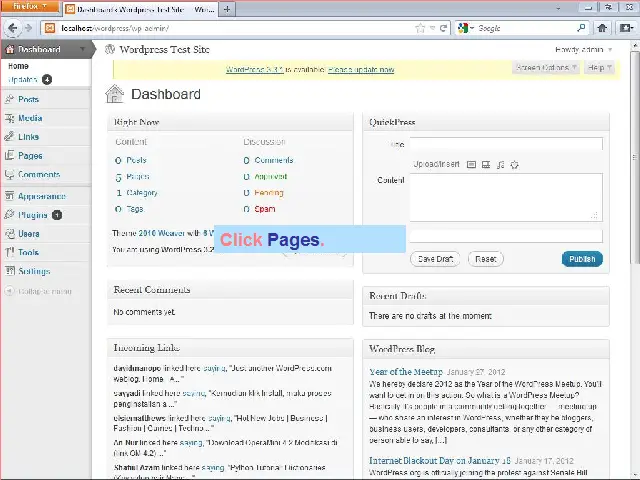Image resolution: width=640 pixels, height=480 pixels.
Task: Click the site identity icon in address bar
Action: tap(50, 28)
